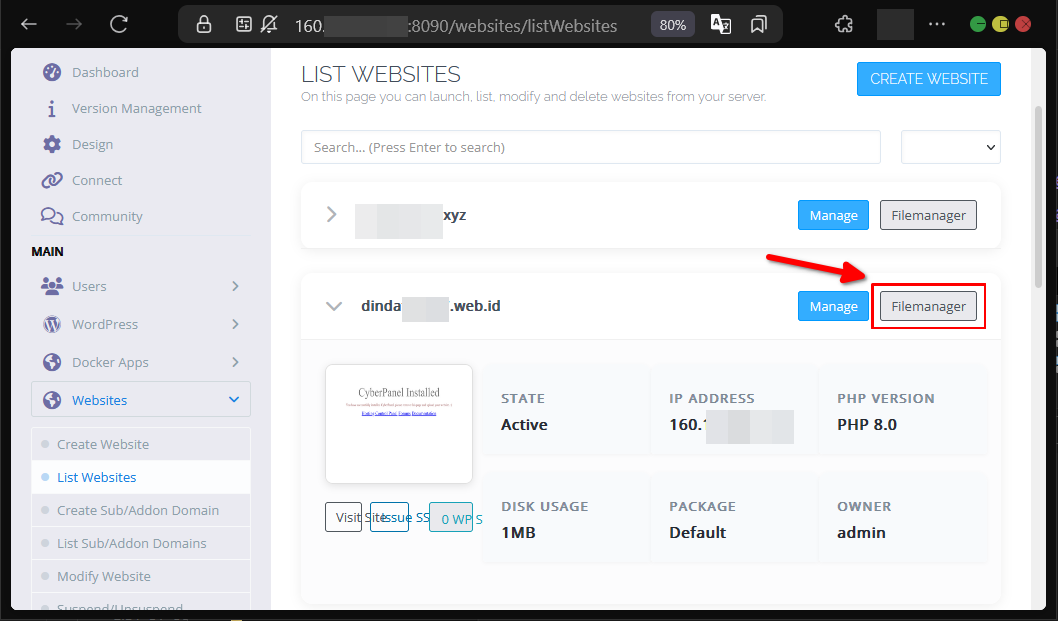The image size is (1058, 621).
Task: Click the browser translate icon
Action: [720, 24]
